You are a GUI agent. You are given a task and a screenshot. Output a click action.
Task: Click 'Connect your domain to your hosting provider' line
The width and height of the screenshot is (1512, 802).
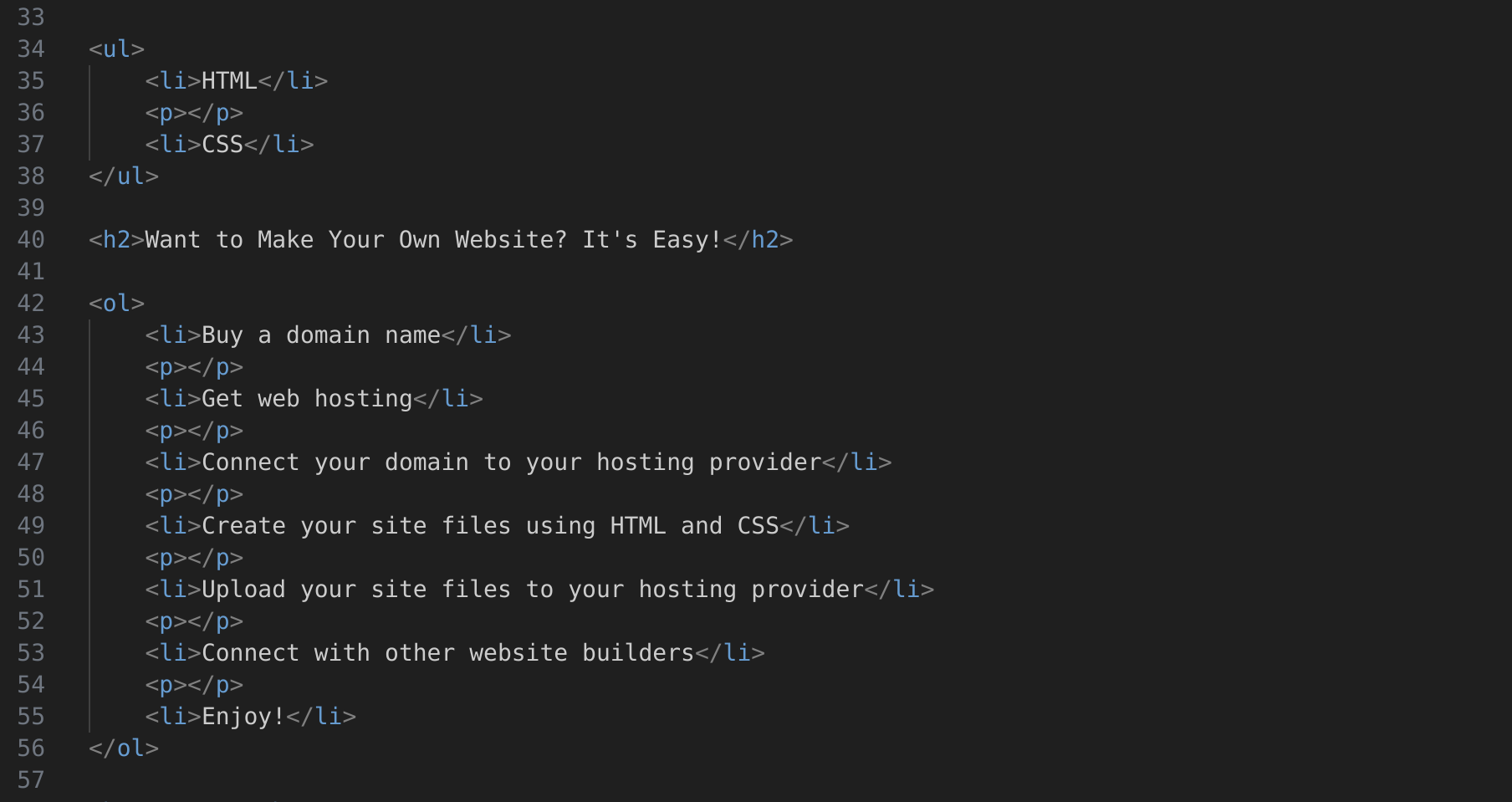point(512,462)
